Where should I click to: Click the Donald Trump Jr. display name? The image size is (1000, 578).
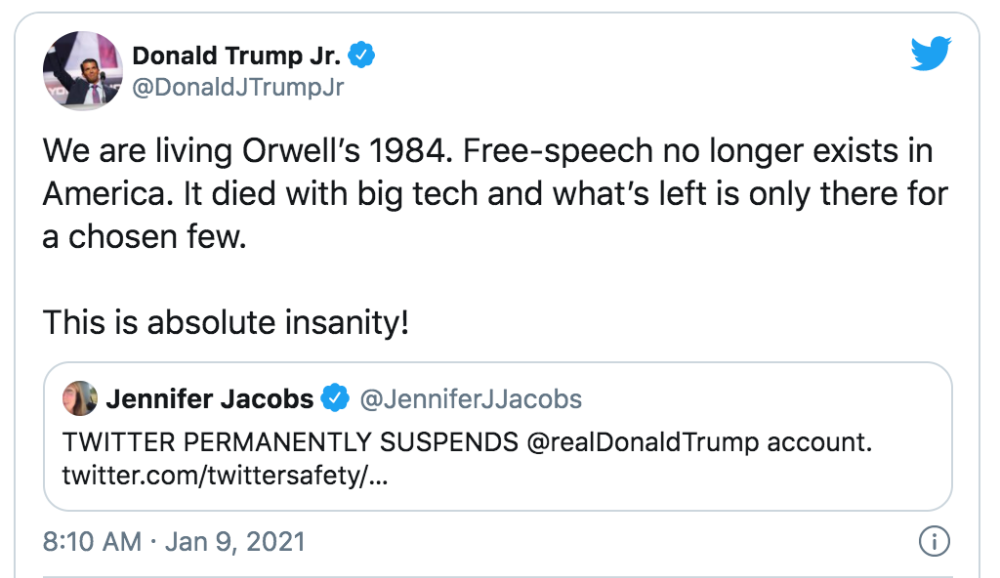coord(237,56)
